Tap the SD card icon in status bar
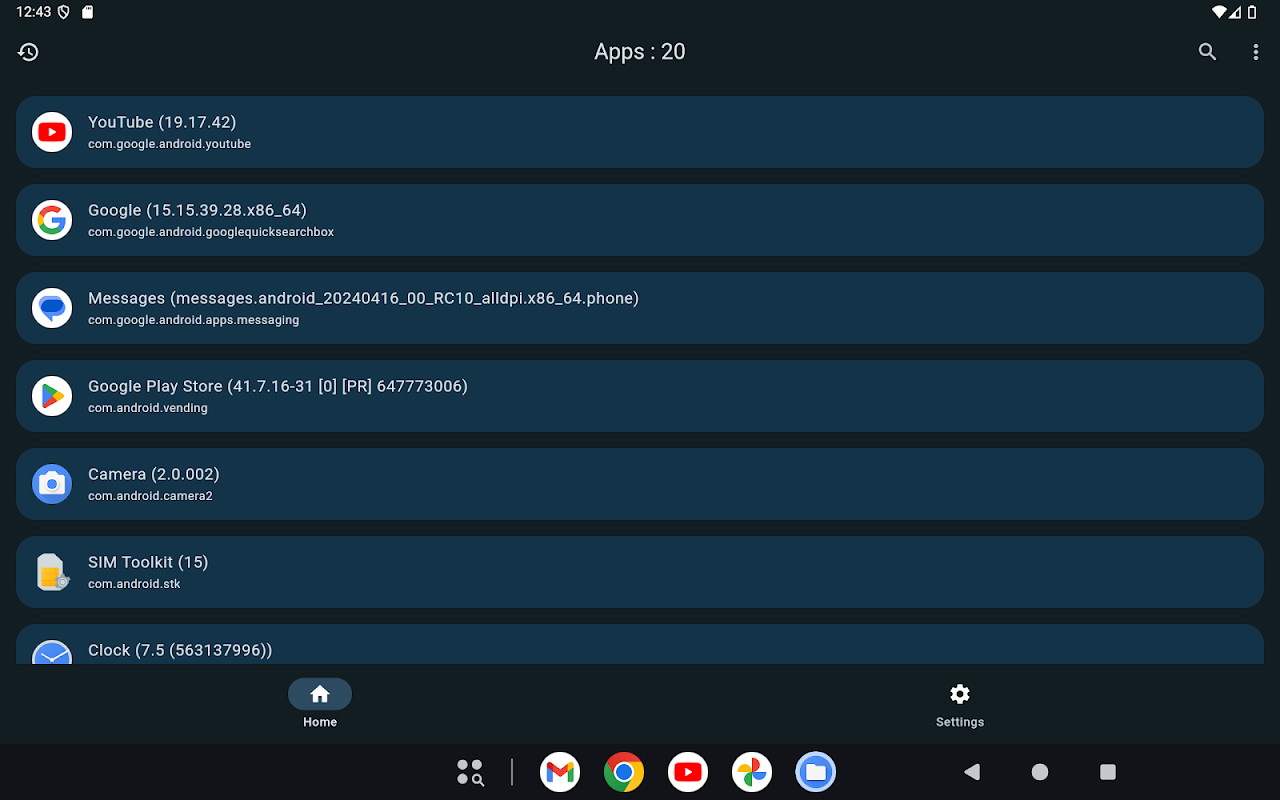Image resolution: width=1280 pixels, height=800 pixels. click(88, 12)
